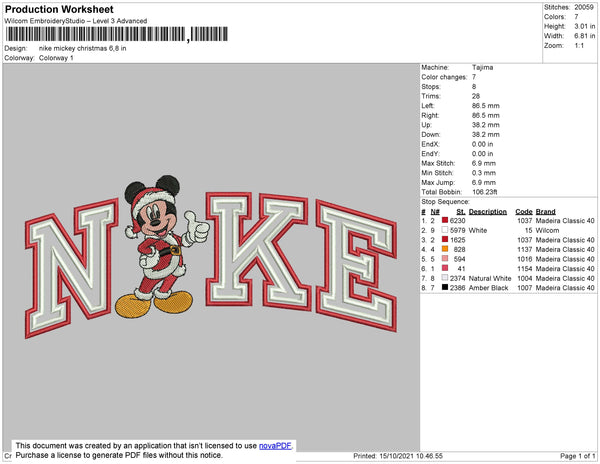The width and height of the screenshot is (600, 464).
Task: Click the Zoom value 1:1
Action: tap(579, 46)
